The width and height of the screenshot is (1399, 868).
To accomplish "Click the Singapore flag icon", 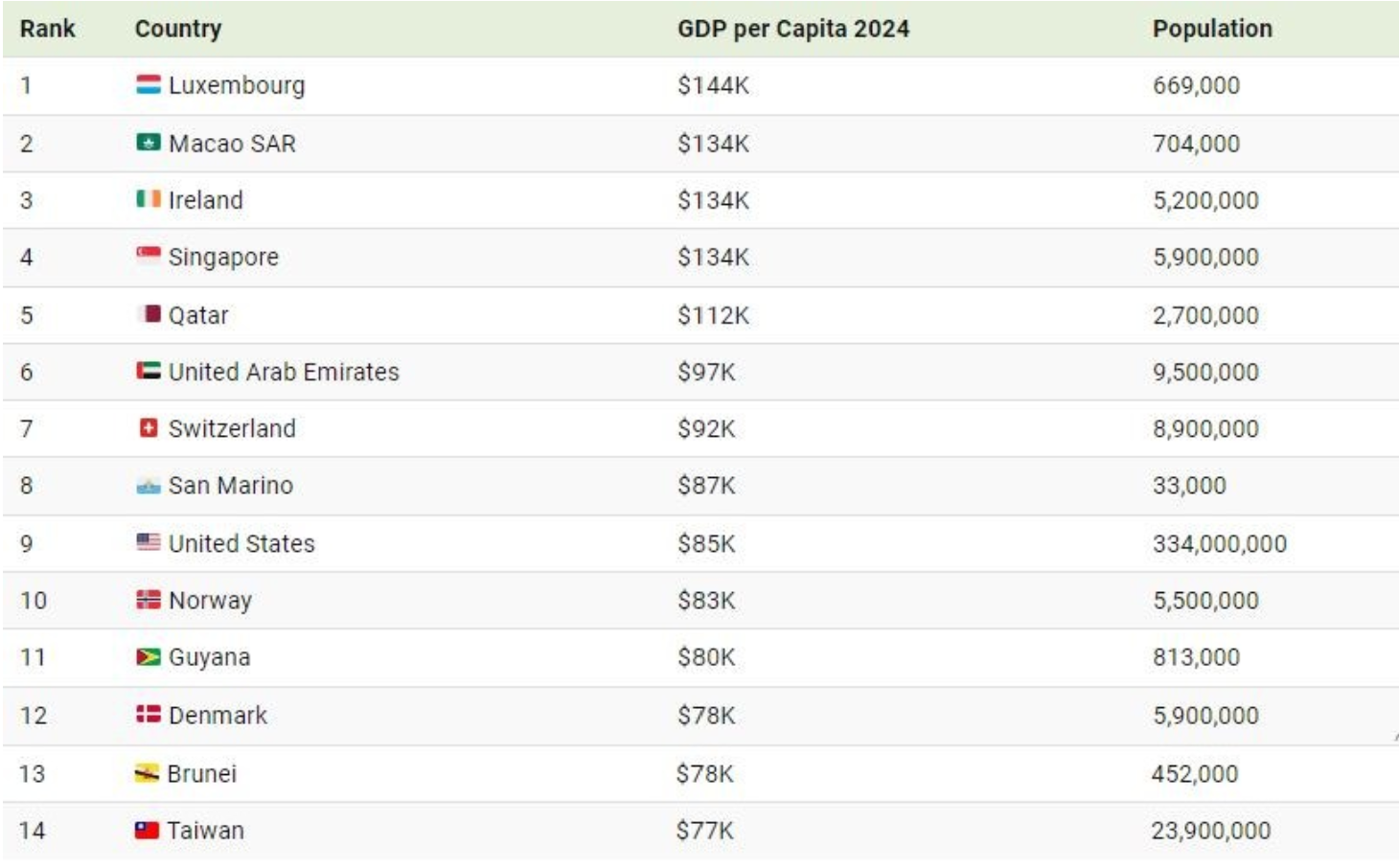I will coord(148,256).
